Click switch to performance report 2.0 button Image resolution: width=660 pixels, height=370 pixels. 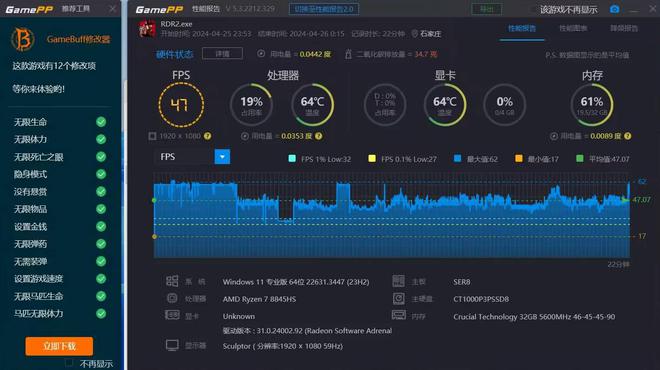click(x=324, y=9)
